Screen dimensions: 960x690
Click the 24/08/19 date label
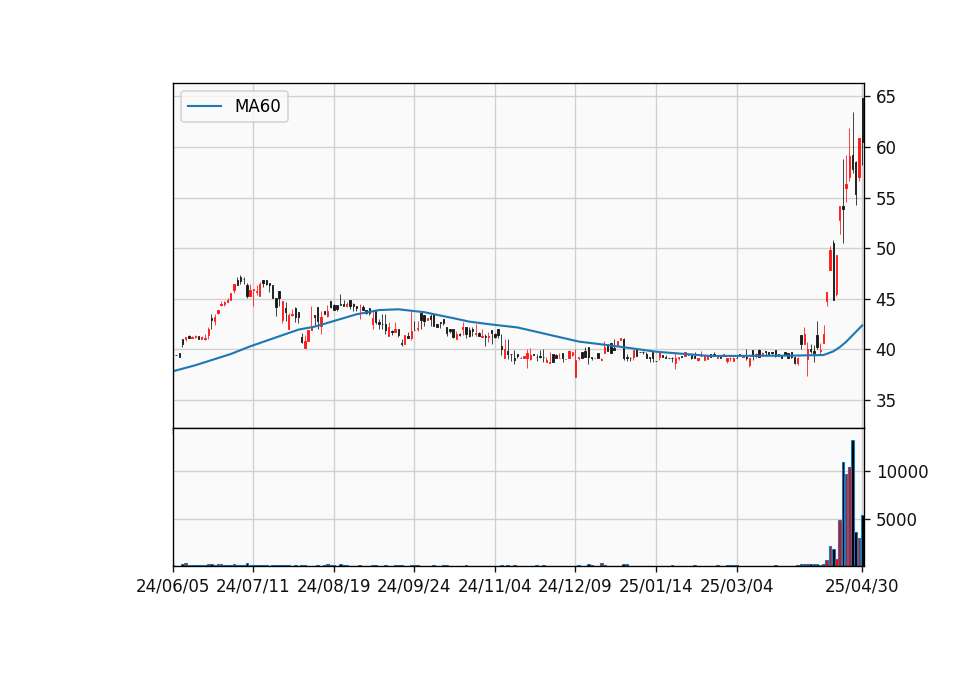334,586
